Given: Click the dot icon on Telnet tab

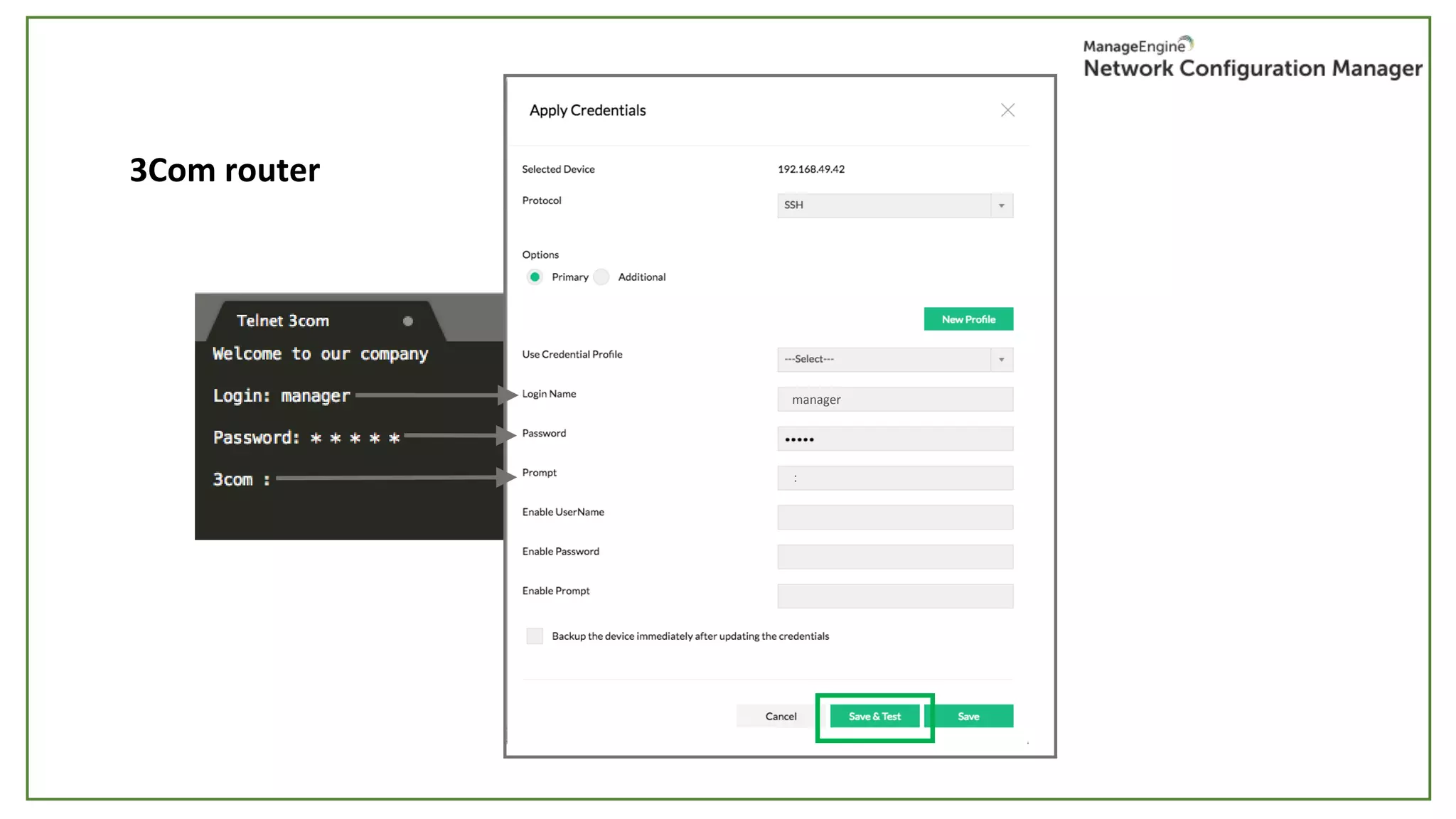Looking at the screenshot, I should coord(408,321).
